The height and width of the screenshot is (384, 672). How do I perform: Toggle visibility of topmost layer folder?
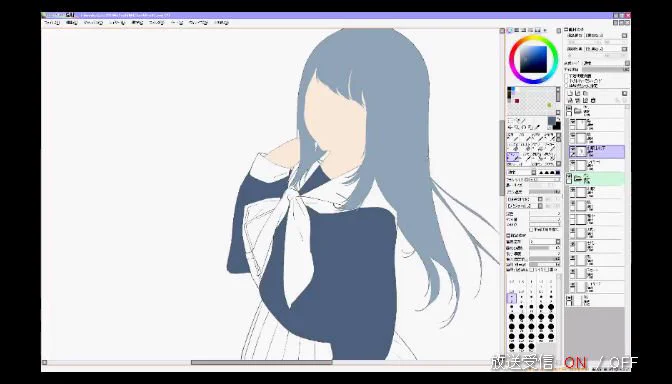pyautogui.click(x=569, y=109)
